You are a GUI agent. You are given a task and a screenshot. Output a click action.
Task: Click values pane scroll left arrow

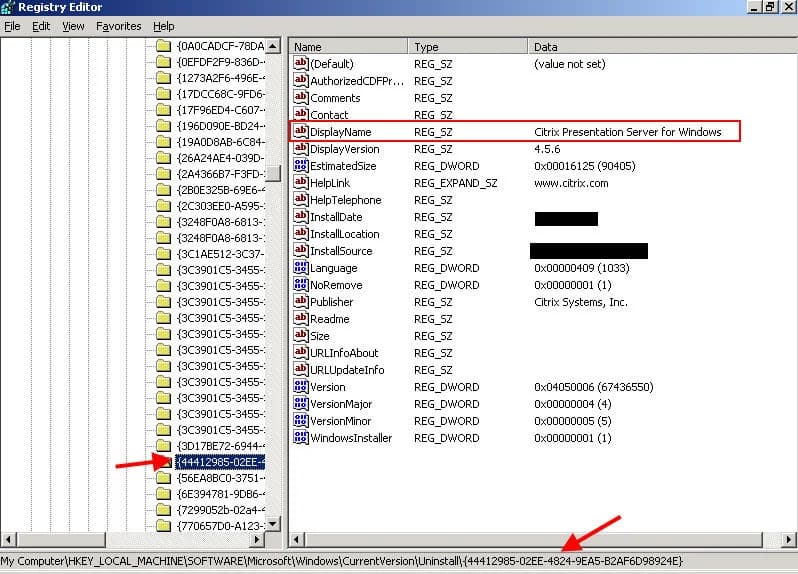(297, 539)
